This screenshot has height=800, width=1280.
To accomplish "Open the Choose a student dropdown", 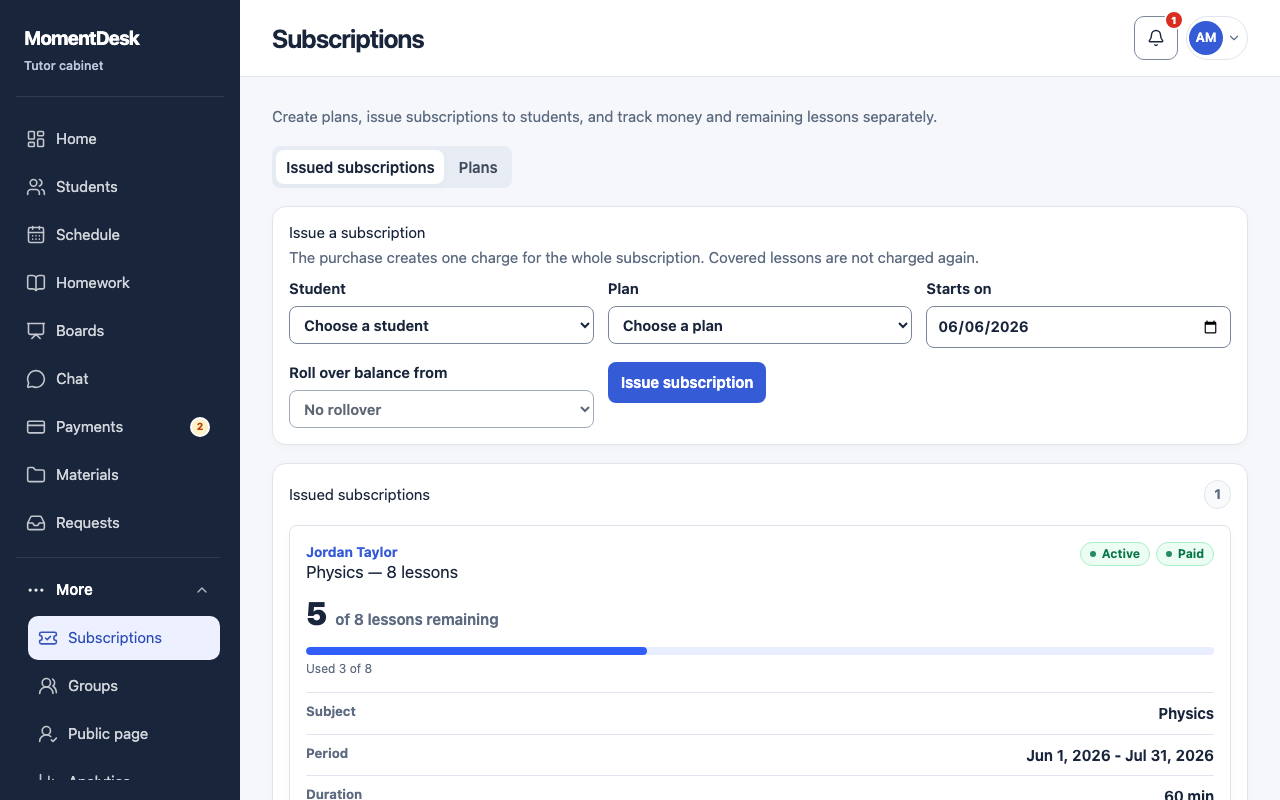I will click(x=441, y=325).
